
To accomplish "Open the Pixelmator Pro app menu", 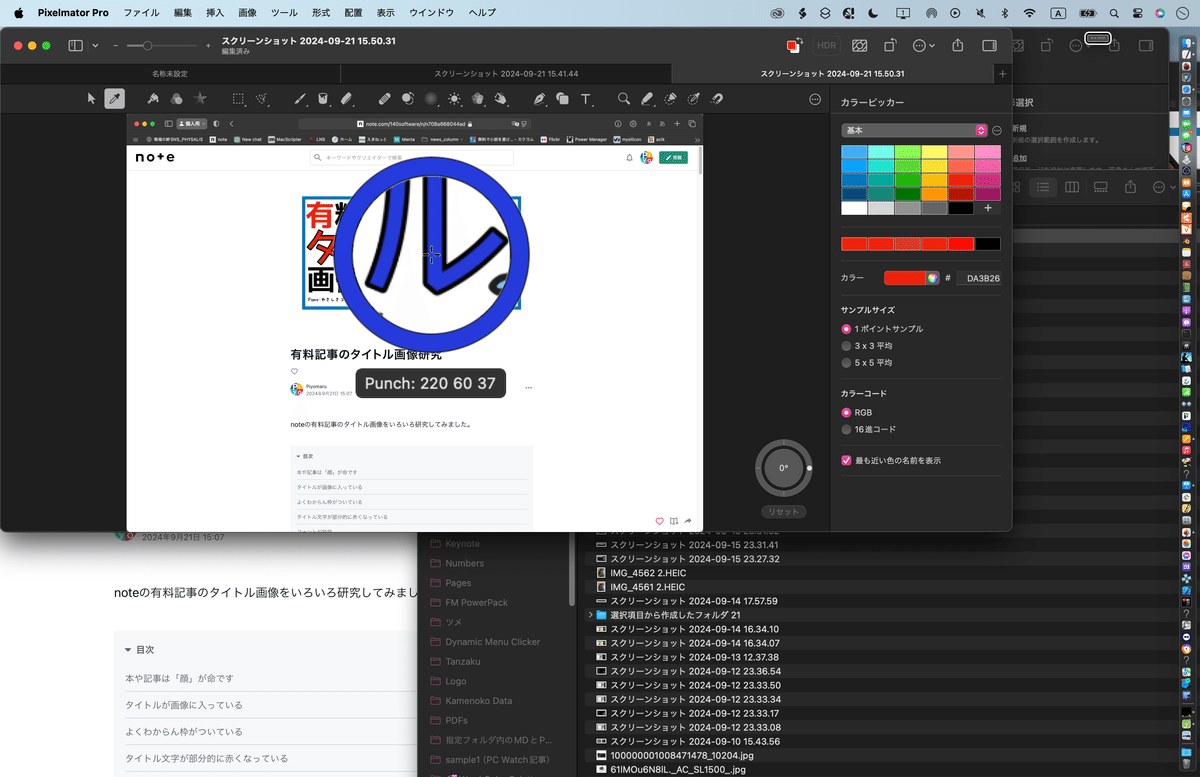I will (x=73, y=12).
